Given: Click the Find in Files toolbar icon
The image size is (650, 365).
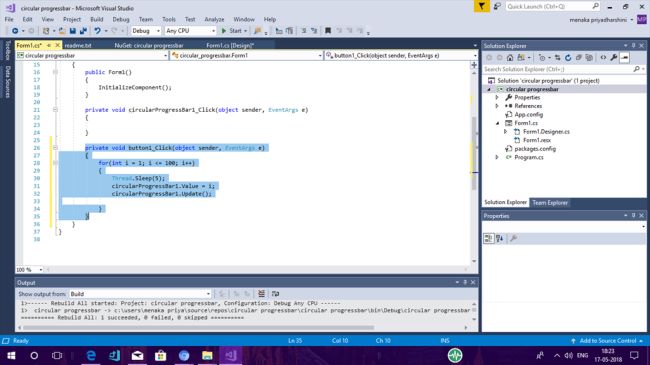Looking at the screenshot, I should pos(257,31).
